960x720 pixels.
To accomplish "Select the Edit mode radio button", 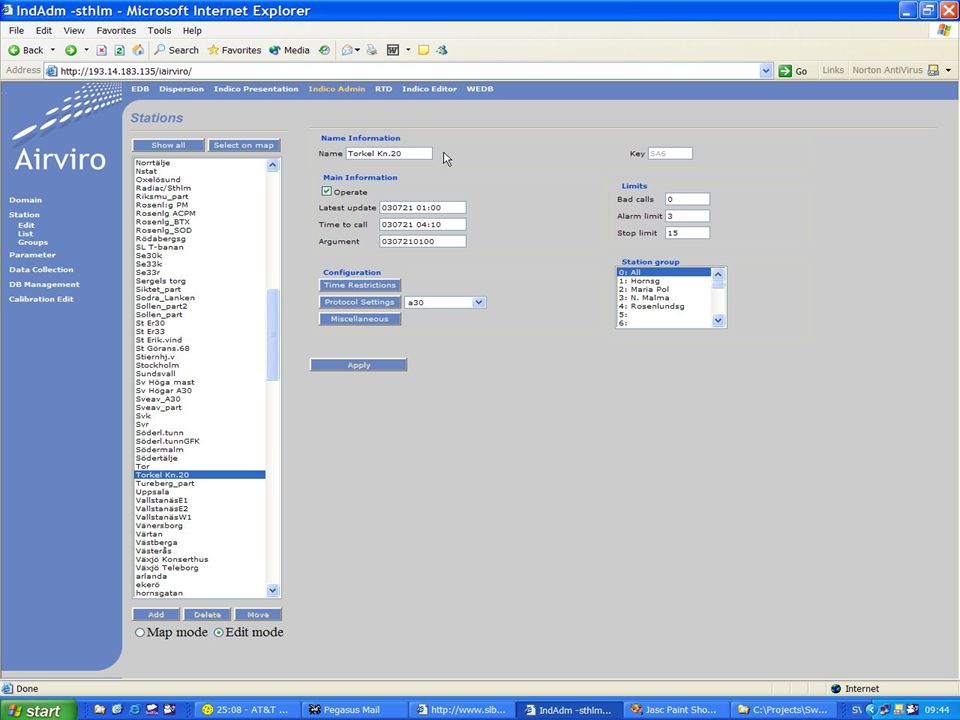I will (x=219, y=632).
